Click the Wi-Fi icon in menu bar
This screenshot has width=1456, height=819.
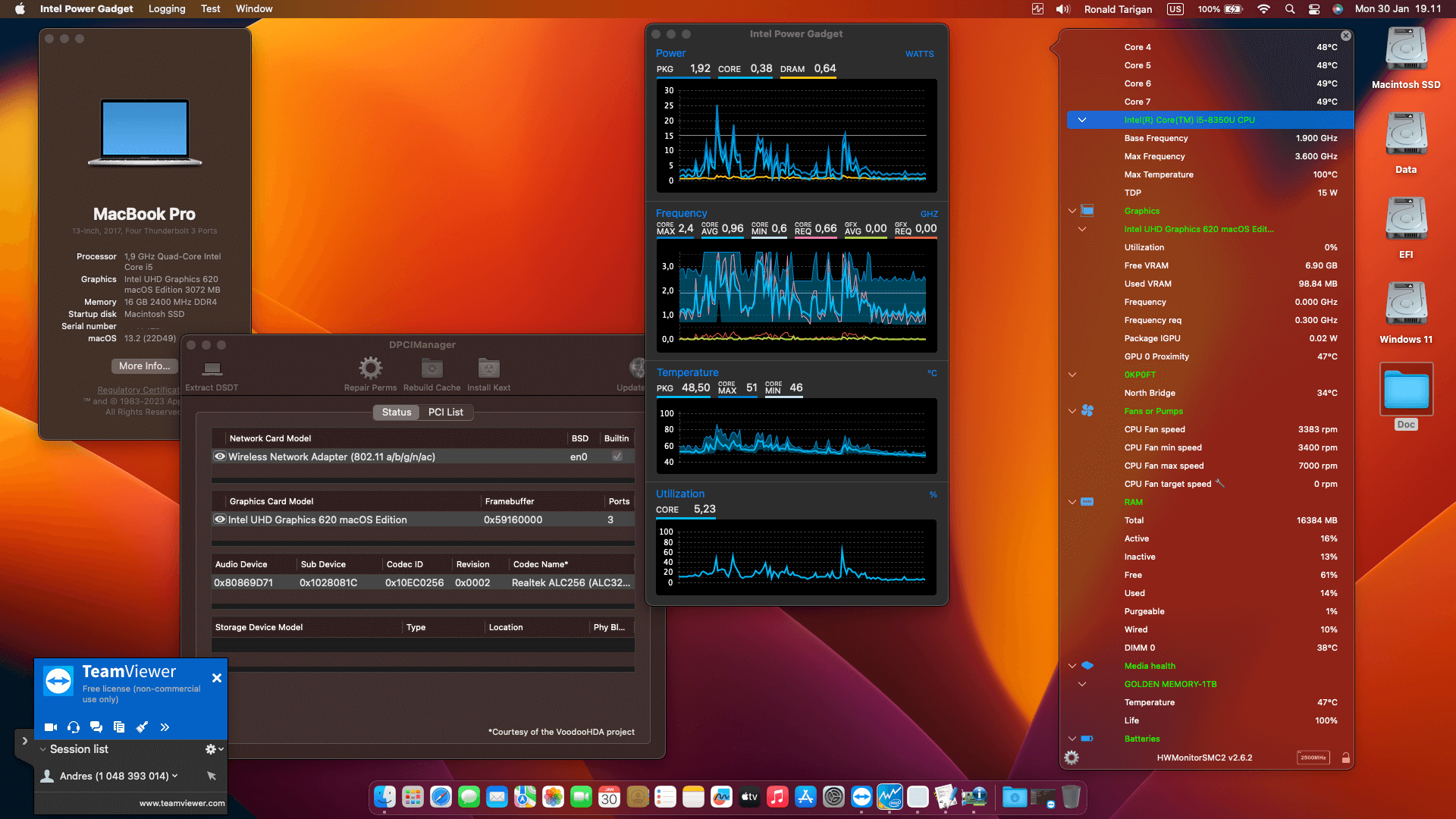[x=1263, y=9]
